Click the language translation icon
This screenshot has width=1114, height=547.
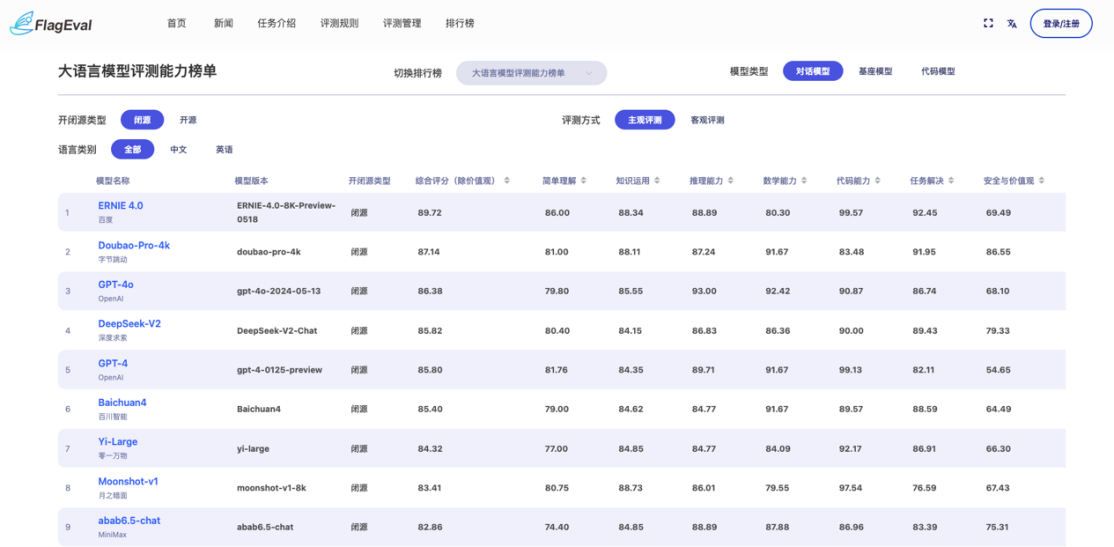tap(1012, 23)
